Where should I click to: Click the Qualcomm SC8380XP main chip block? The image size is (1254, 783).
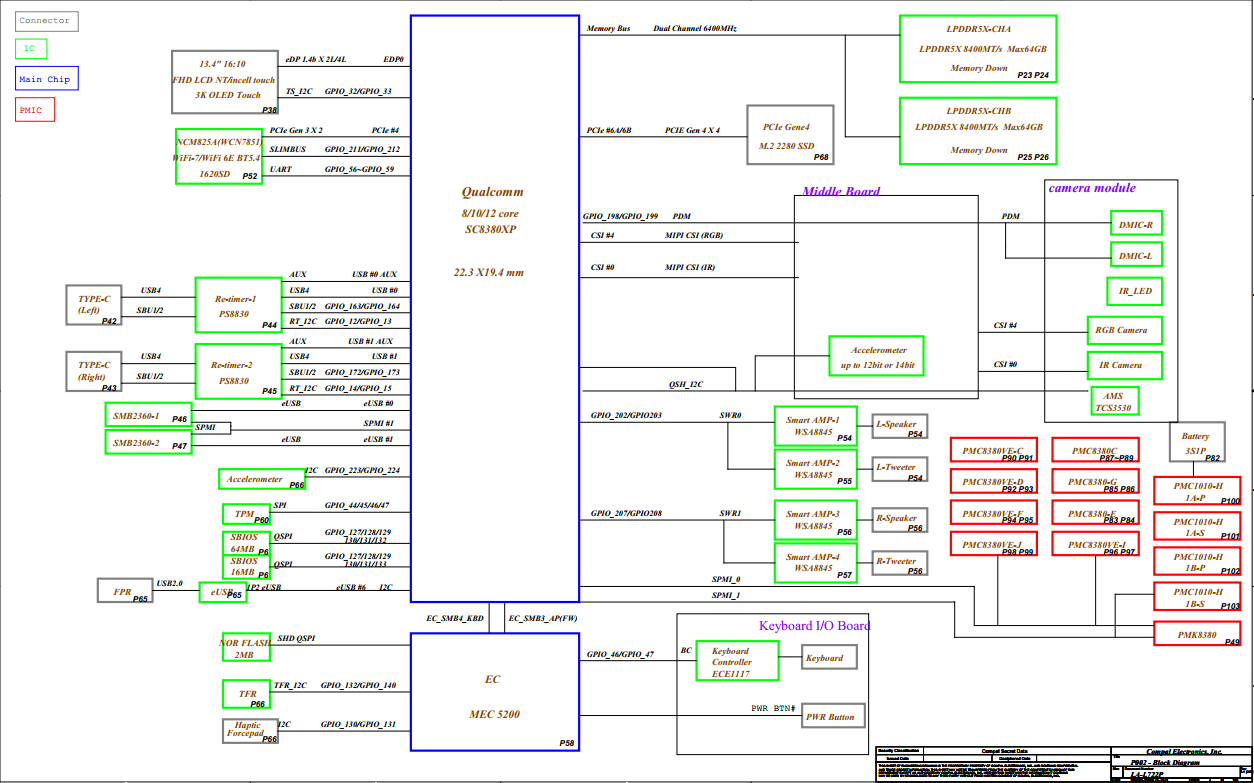pos(494,308)
